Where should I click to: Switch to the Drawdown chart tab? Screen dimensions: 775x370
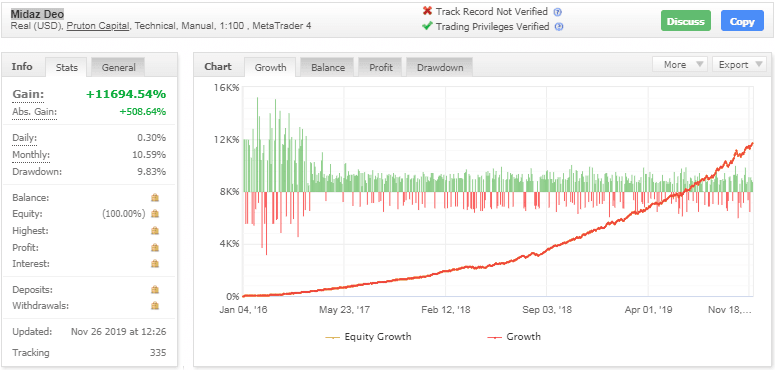(439, 68)
